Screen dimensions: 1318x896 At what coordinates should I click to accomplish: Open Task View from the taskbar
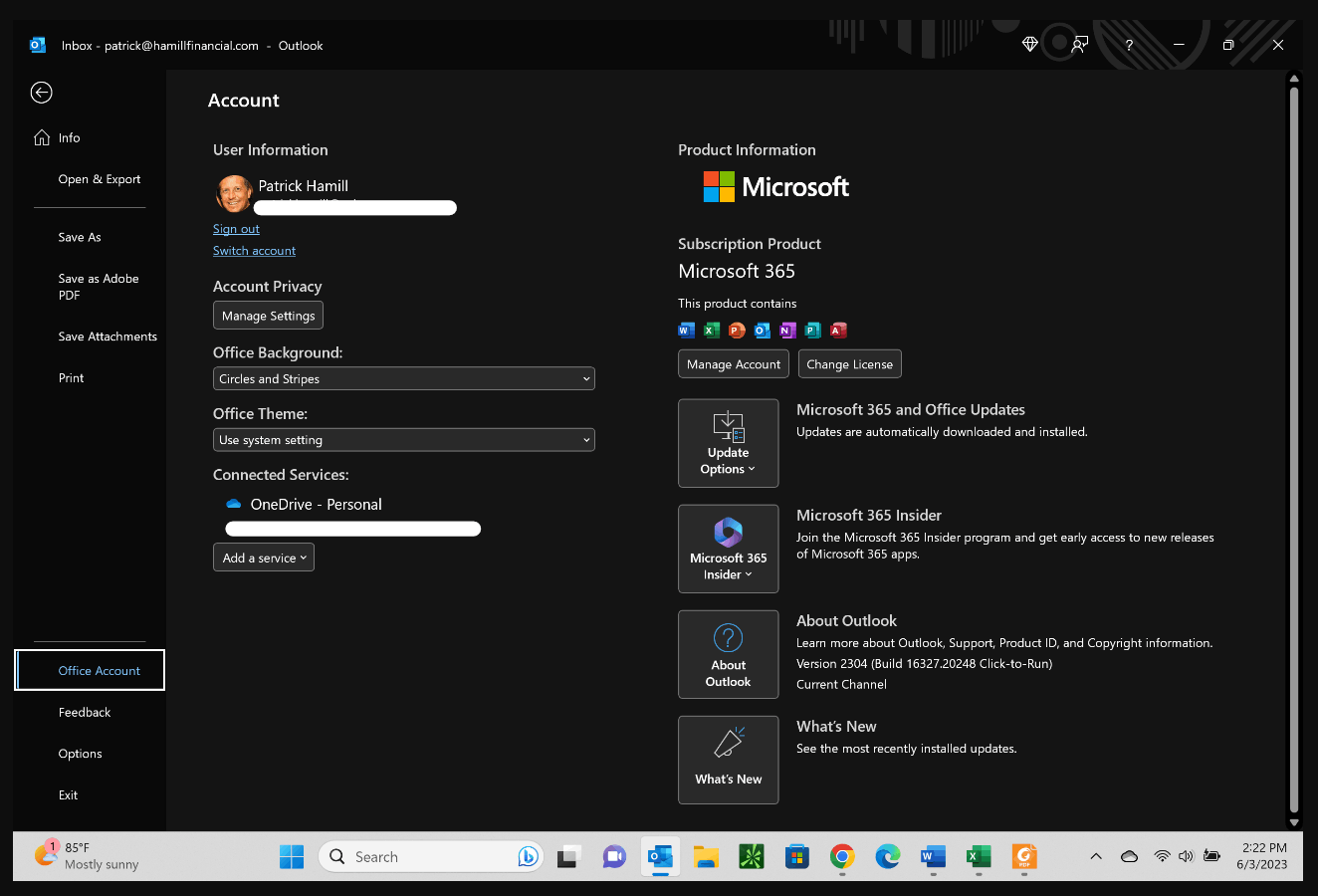pyautogui.click(x=568, y=856)
